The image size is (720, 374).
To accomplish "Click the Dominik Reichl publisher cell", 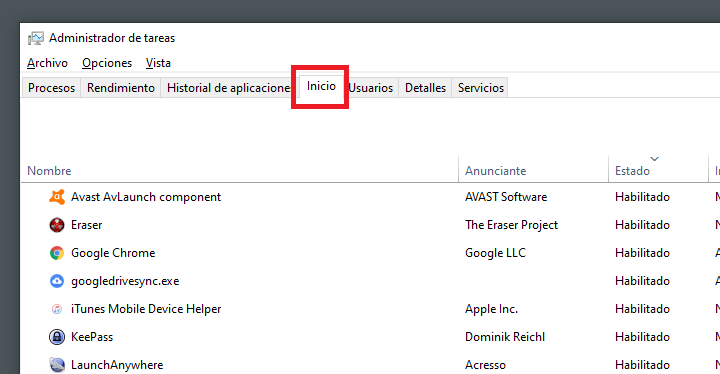I will (x=505, y=337).
